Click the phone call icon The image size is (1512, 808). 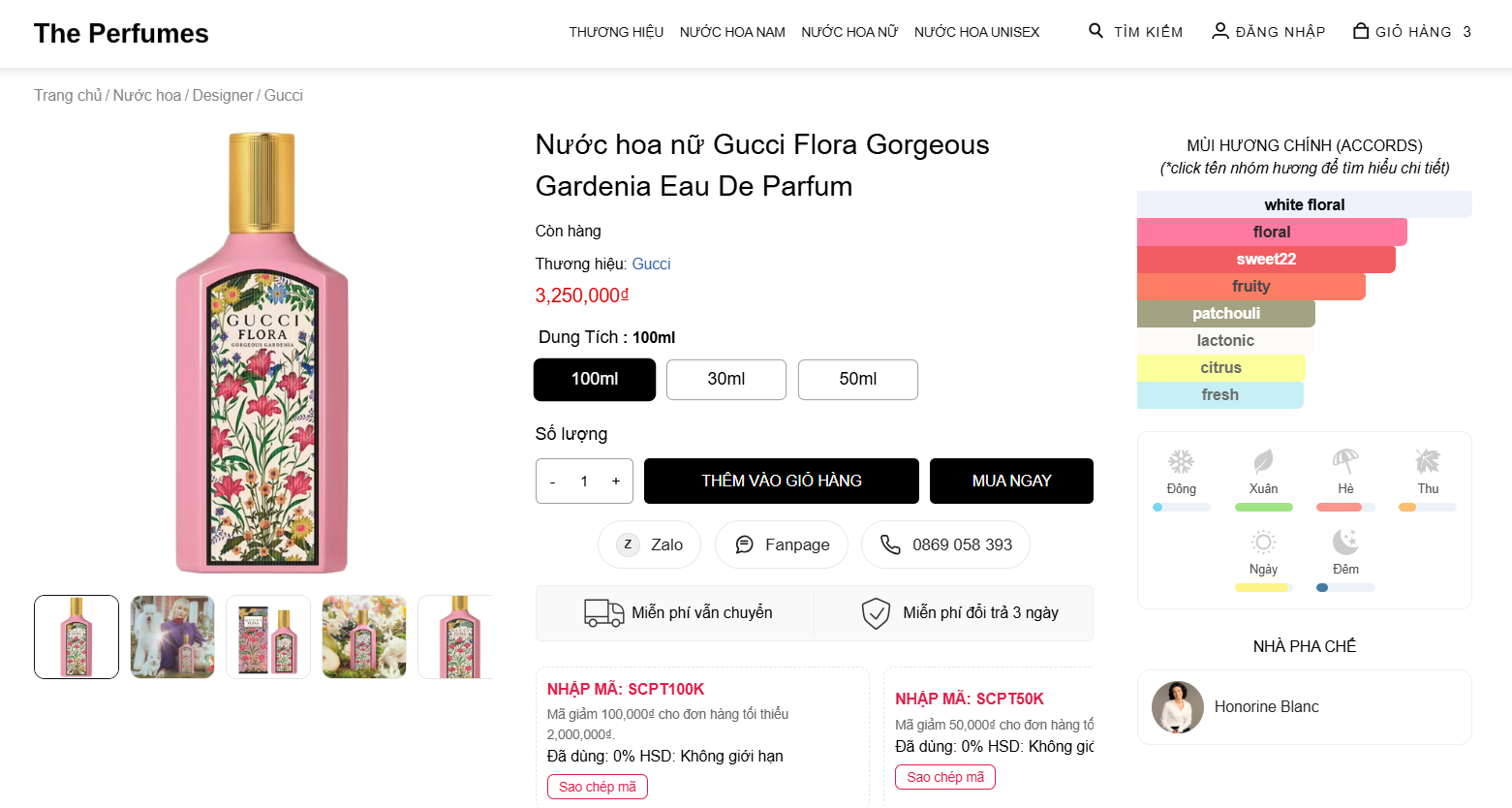pos(890,544)
